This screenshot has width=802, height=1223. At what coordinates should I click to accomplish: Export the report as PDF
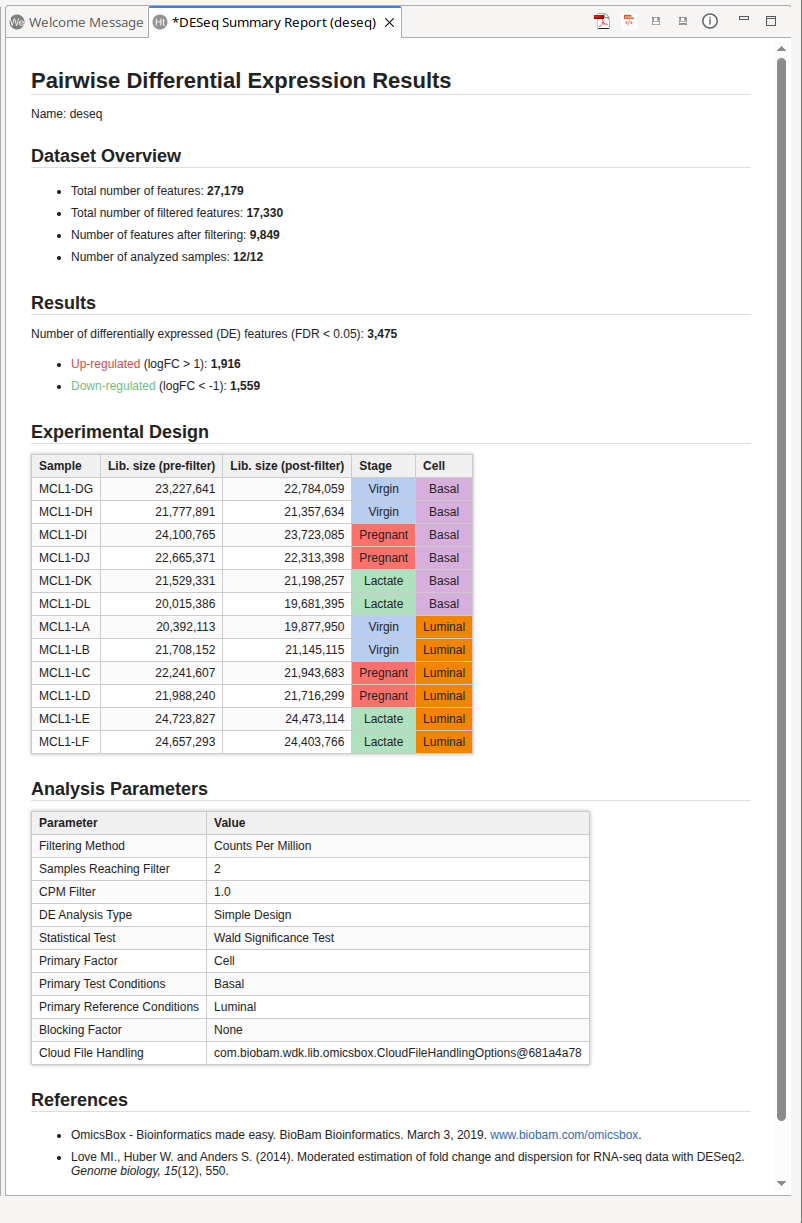pyautogui.click(x=602, y=21)
